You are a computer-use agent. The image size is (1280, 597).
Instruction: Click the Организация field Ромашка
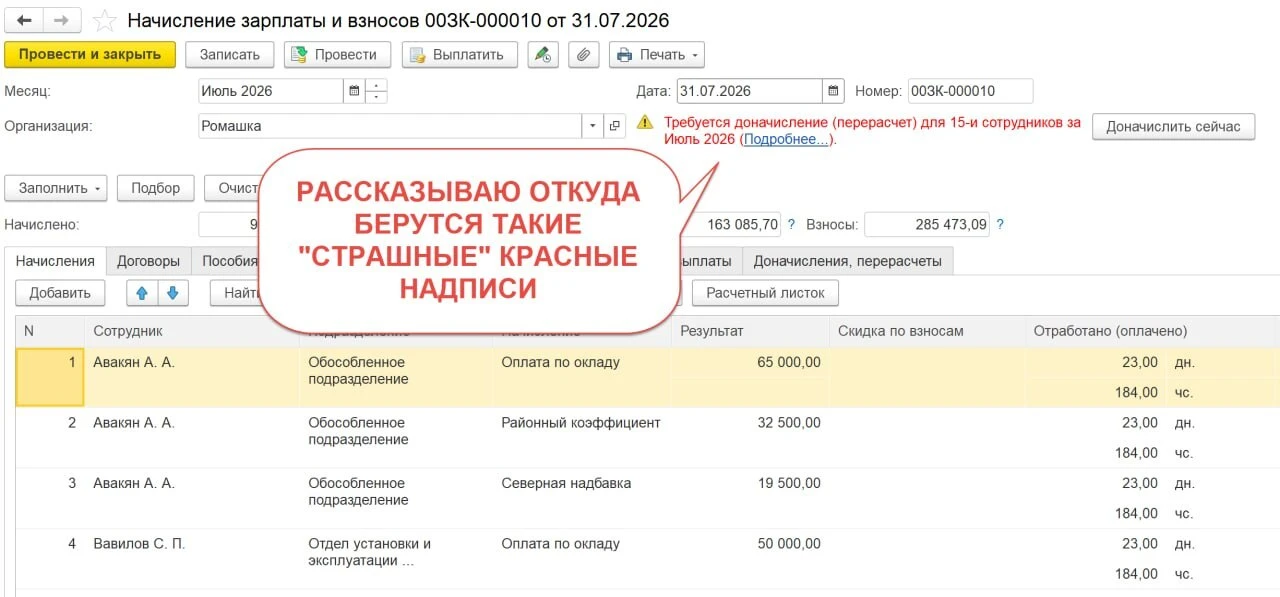[x=390, y=126]
